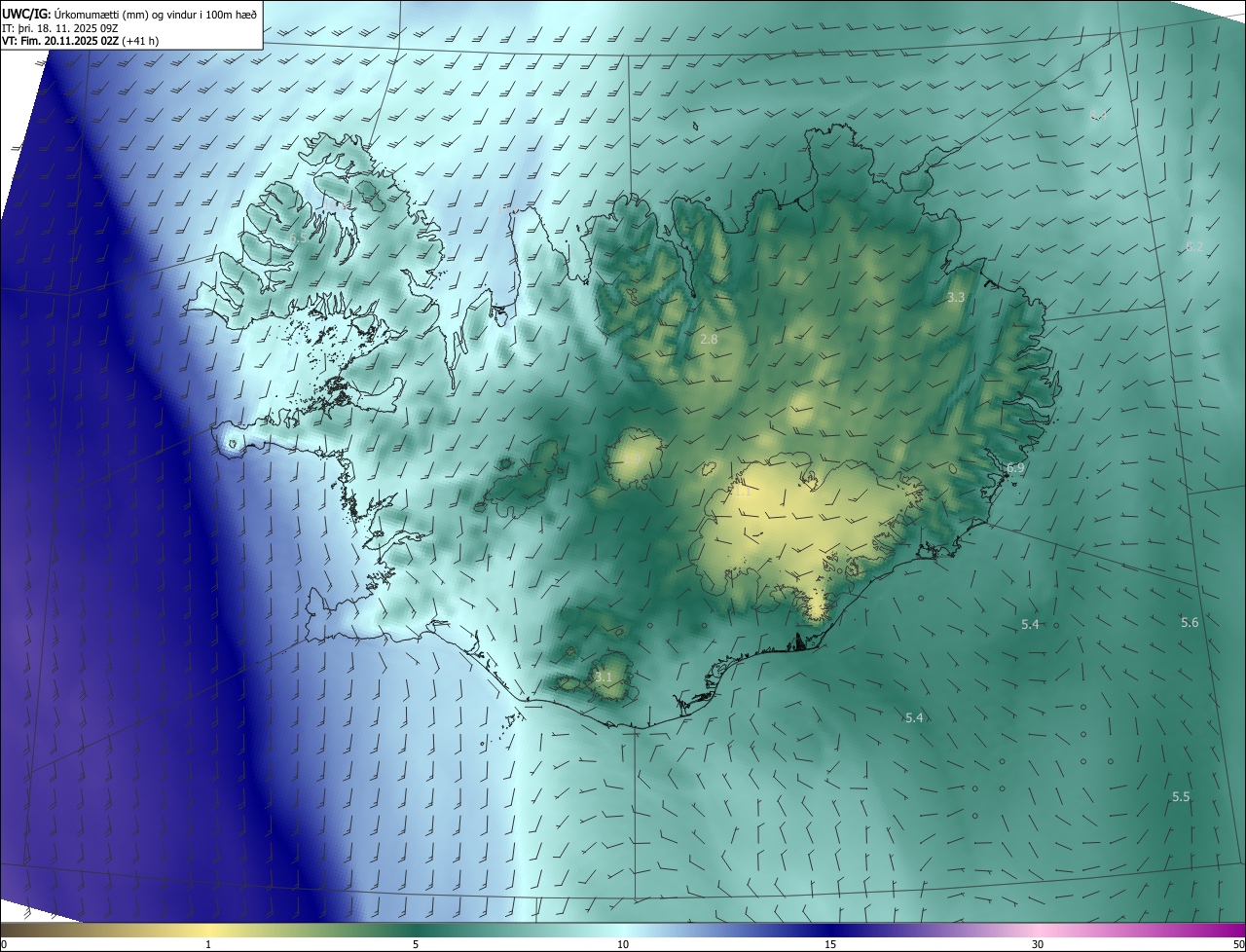Click the yellow segment of the color scale near 1
1246x952 pixels.
tap(207, 930)
